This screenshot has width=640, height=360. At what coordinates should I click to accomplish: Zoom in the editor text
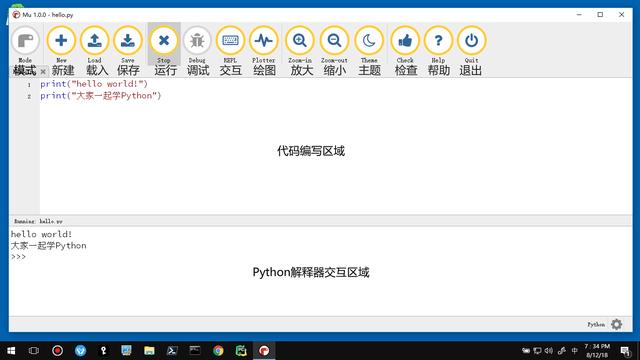(x=300, y=41)
